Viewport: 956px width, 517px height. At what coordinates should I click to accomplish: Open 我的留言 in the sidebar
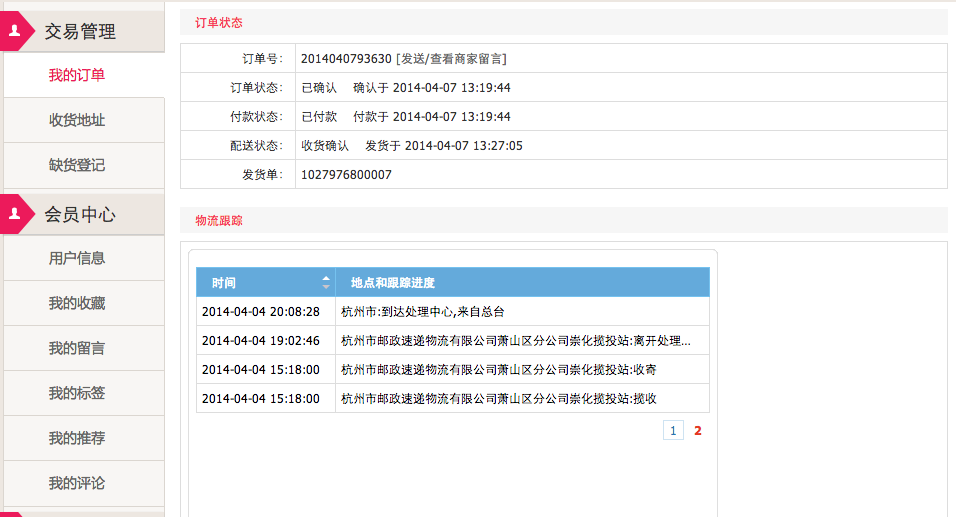[77, 348]
